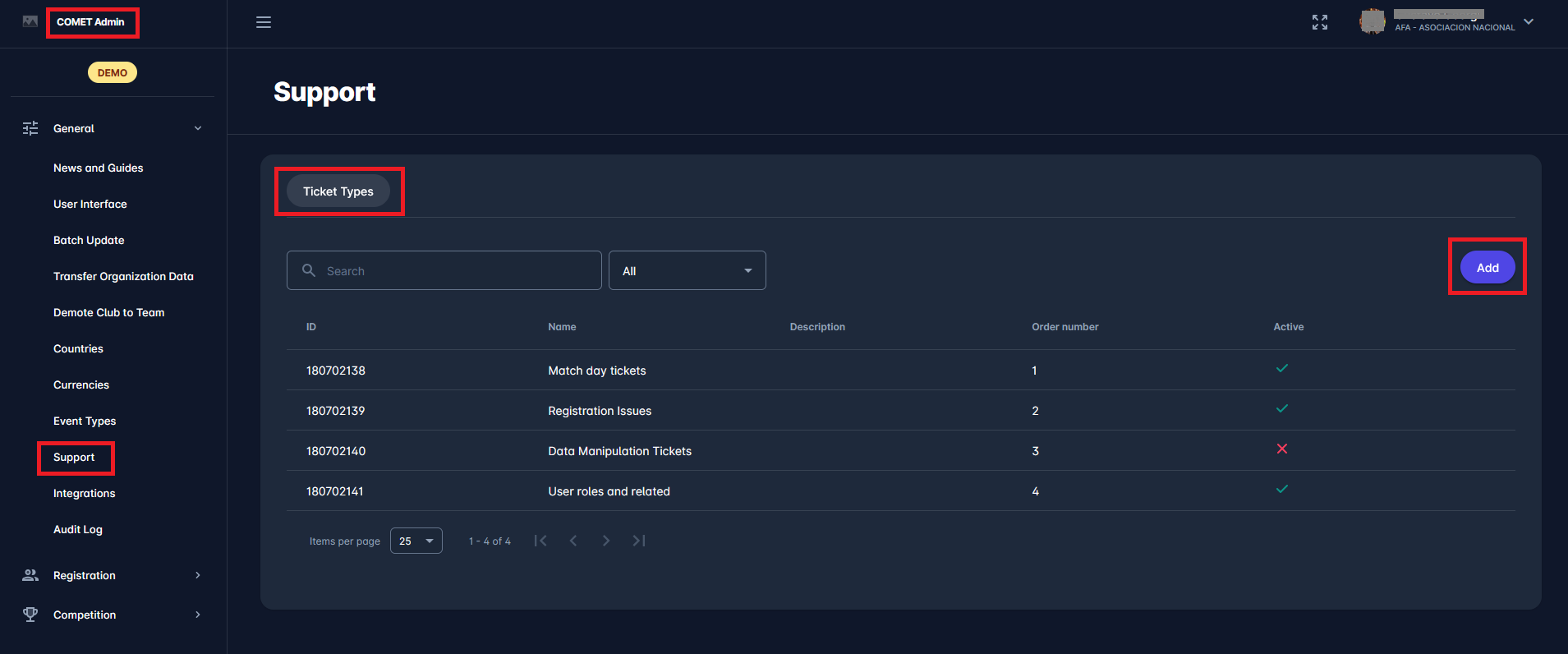1568x654 pixels.
Task: Click the Add button
Action: pos(1487,268)
